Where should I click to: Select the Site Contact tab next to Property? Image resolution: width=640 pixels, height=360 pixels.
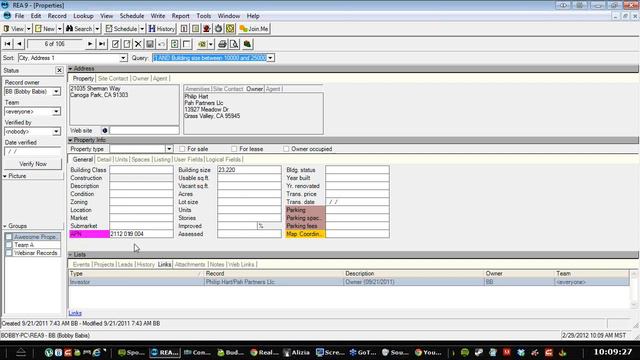pos(113,78)
